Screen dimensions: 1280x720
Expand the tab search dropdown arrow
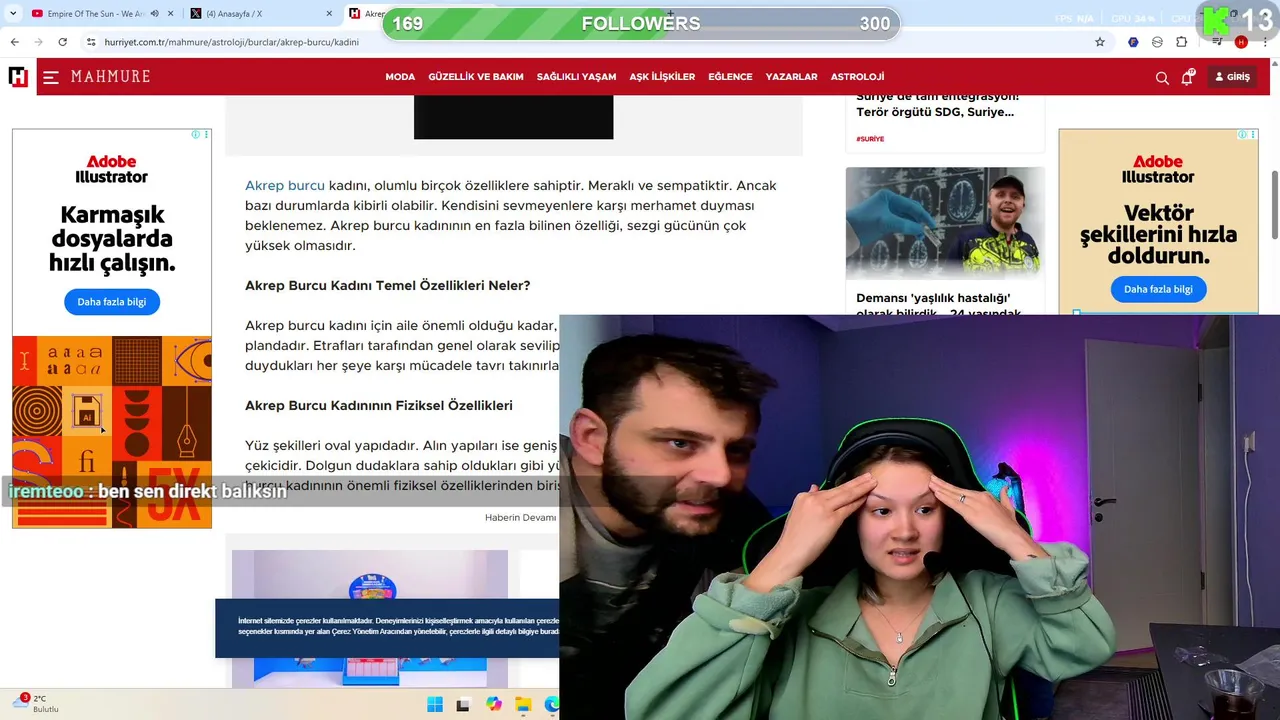point(14,13)
